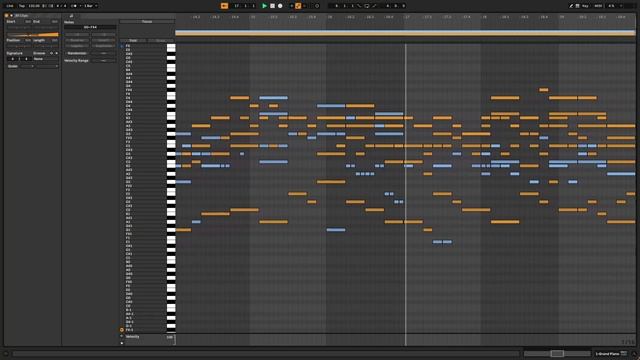Click the arrangement position field
The width and height of the screenshot is (640, 360).
tap(245, 6)
